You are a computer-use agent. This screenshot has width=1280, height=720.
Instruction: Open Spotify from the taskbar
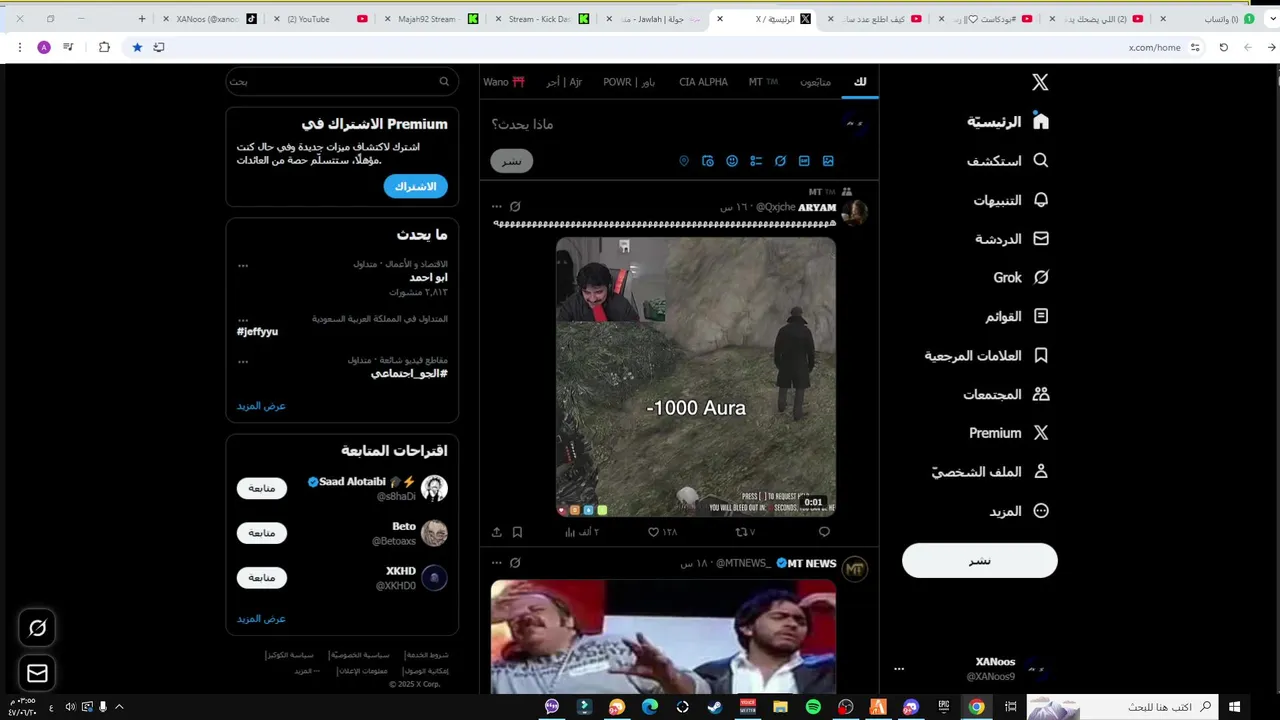tap(813, 707)
